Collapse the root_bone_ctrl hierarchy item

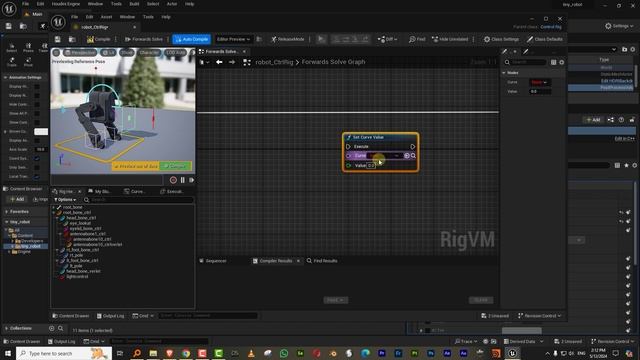coord(54,213)
